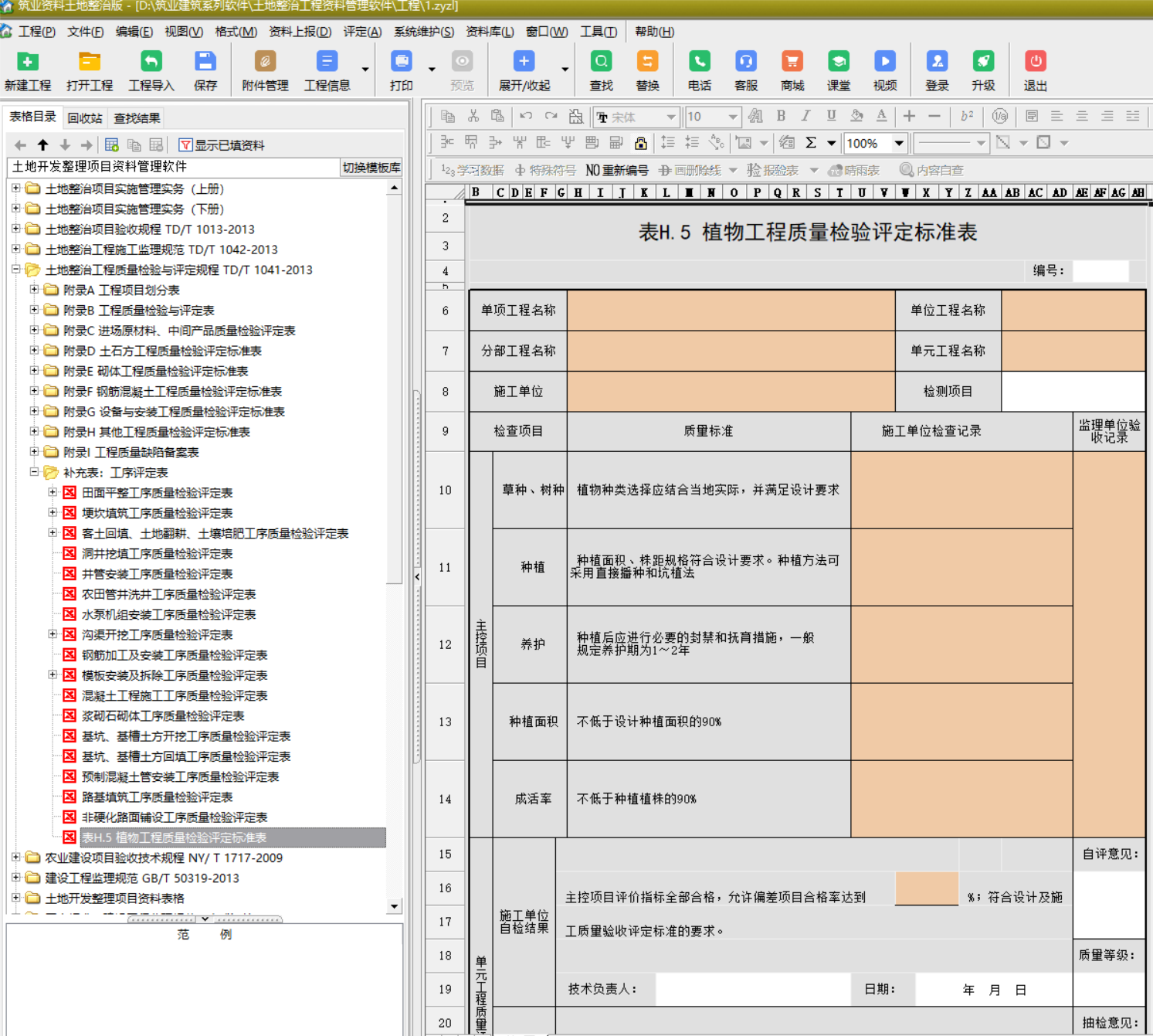The image size is (1153, 1036).
Task: Click the cut scissors icon
Action: pos(473,117)
